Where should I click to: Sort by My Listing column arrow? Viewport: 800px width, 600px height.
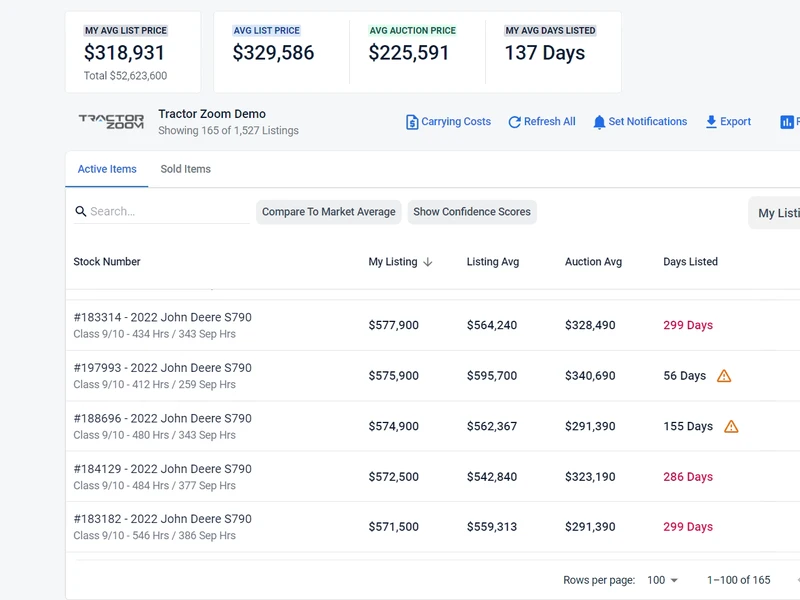(428, 262)
